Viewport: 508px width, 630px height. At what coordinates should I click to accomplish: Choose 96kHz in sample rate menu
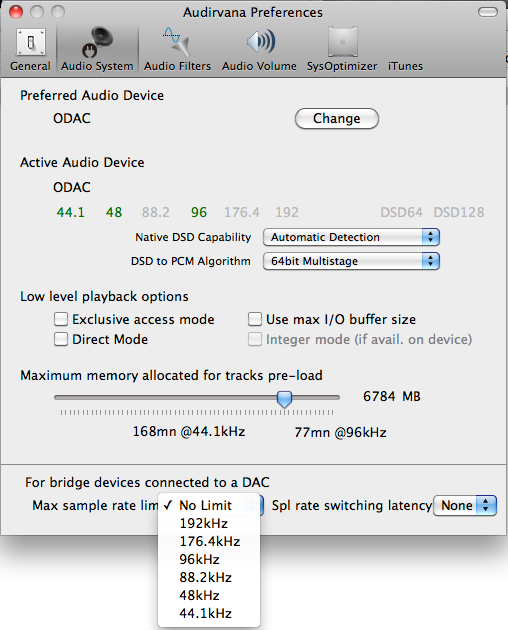pos(209,559)
